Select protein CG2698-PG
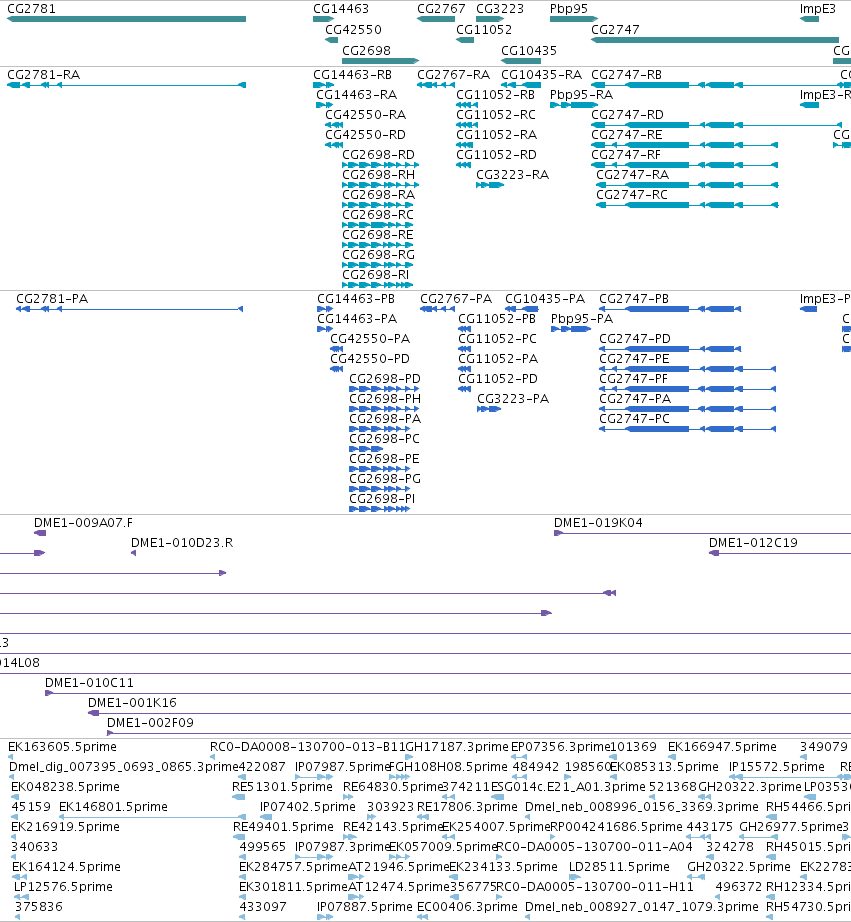 click(385, 479)
